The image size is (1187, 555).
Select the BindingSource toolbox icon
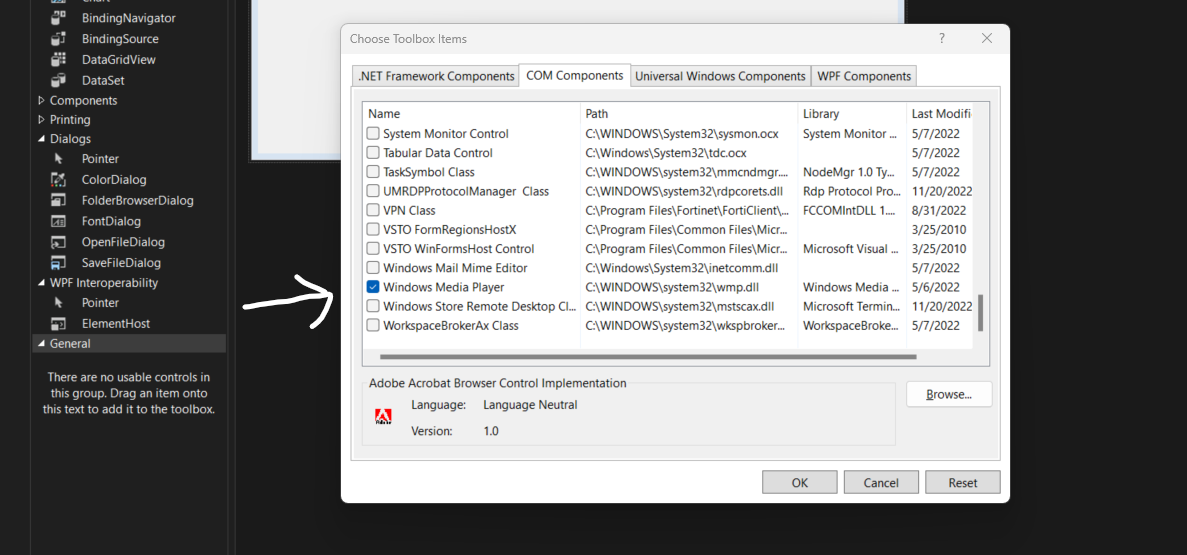click(58, 39)
